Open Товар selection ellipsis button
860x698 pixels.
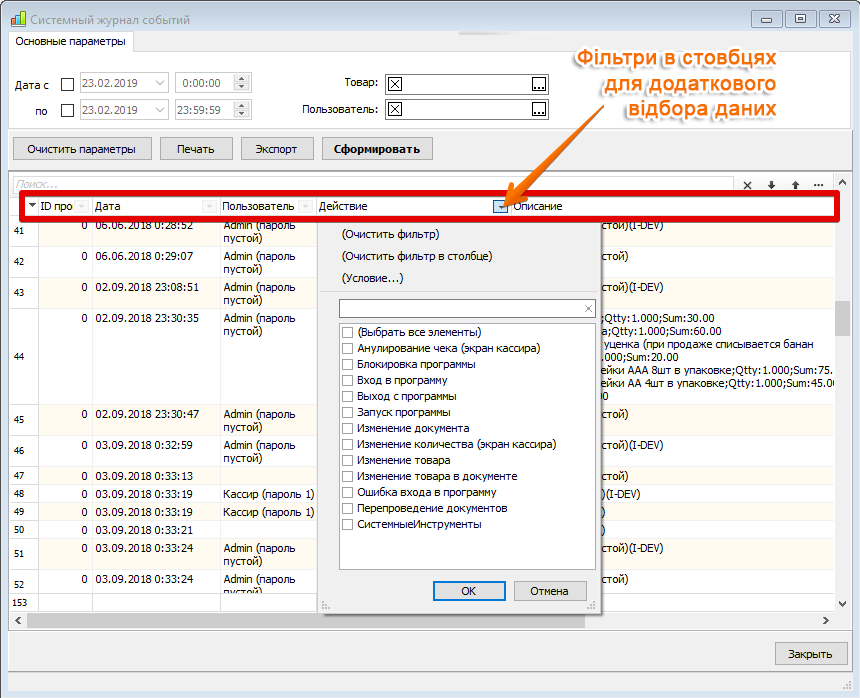click(539, 84)
